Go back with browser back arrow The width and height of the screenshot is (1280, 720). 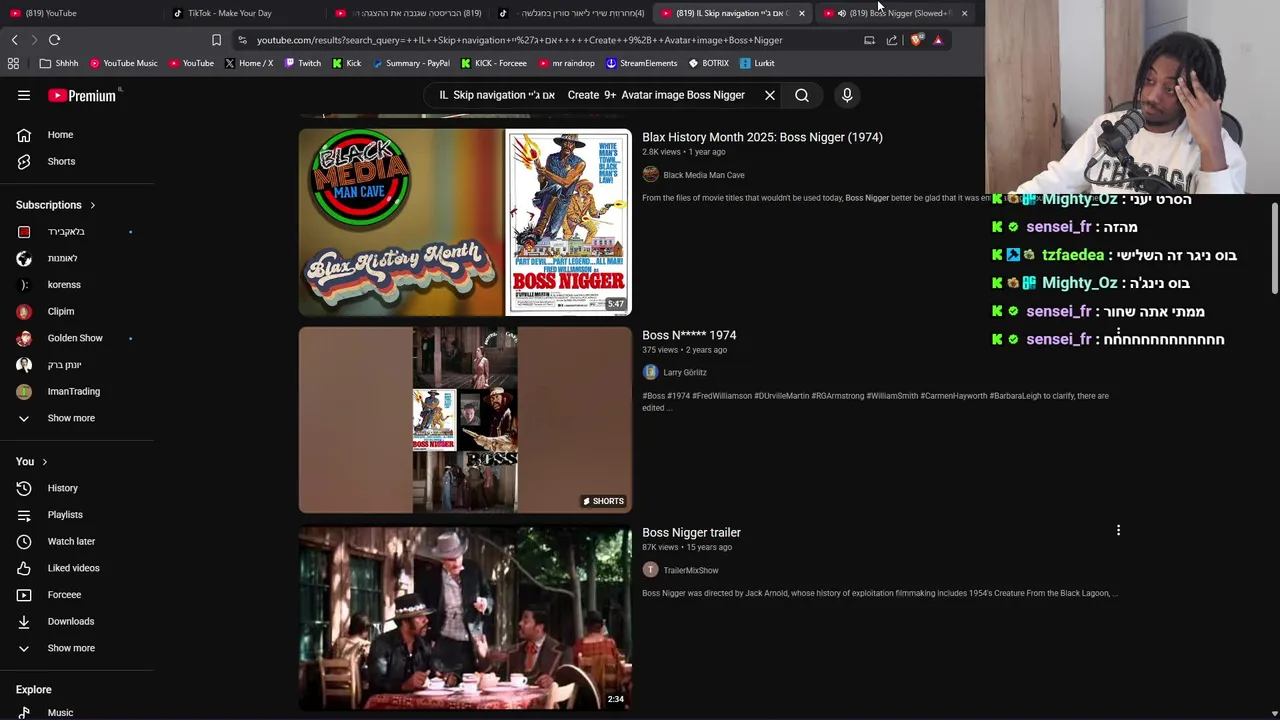(x=14, y=40)
